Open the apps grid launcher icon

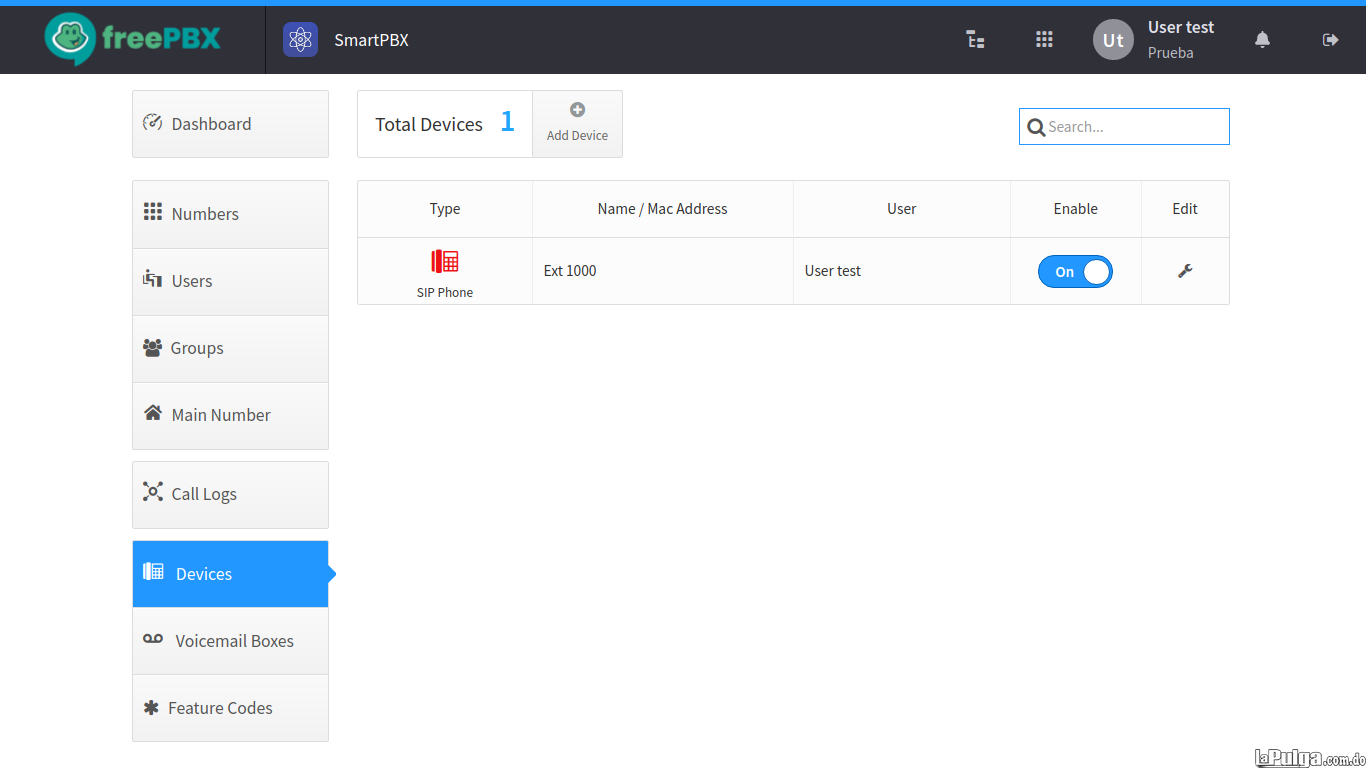click(x=1044, y=40)
